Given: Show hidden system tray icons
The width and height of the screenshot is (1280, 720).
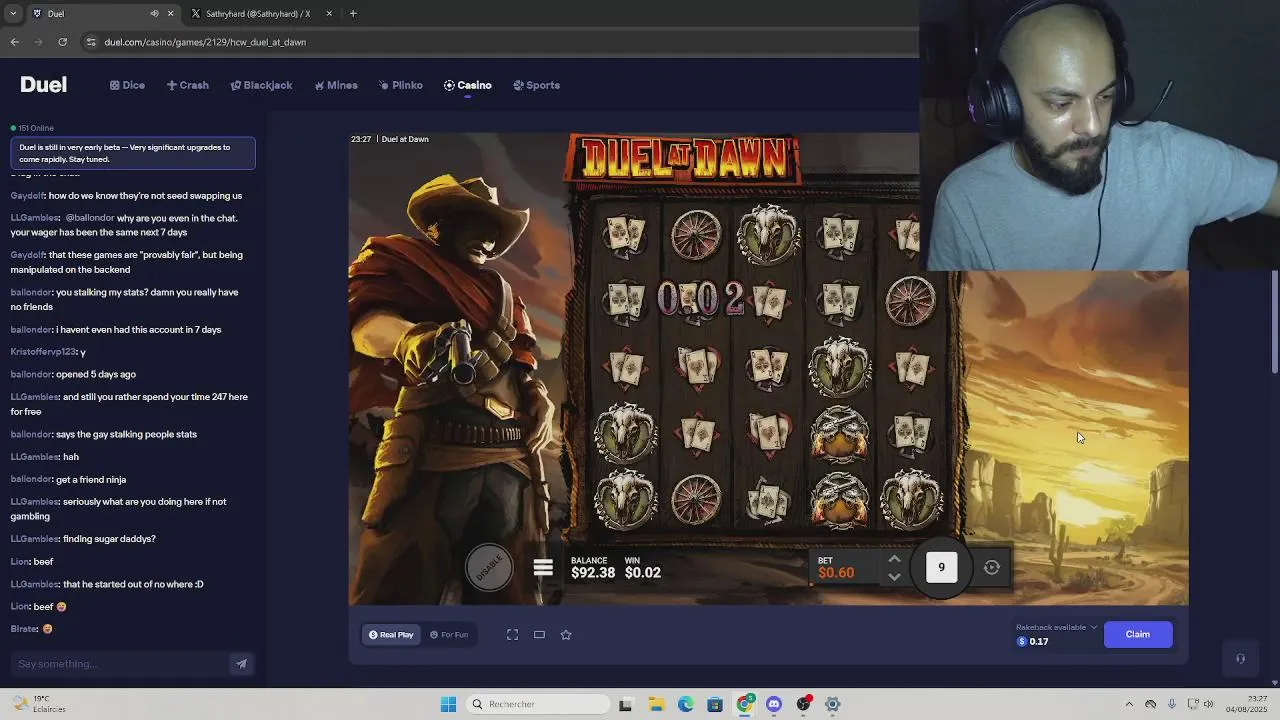Looking at the screenshot, I should click(x=1129, y=704).
